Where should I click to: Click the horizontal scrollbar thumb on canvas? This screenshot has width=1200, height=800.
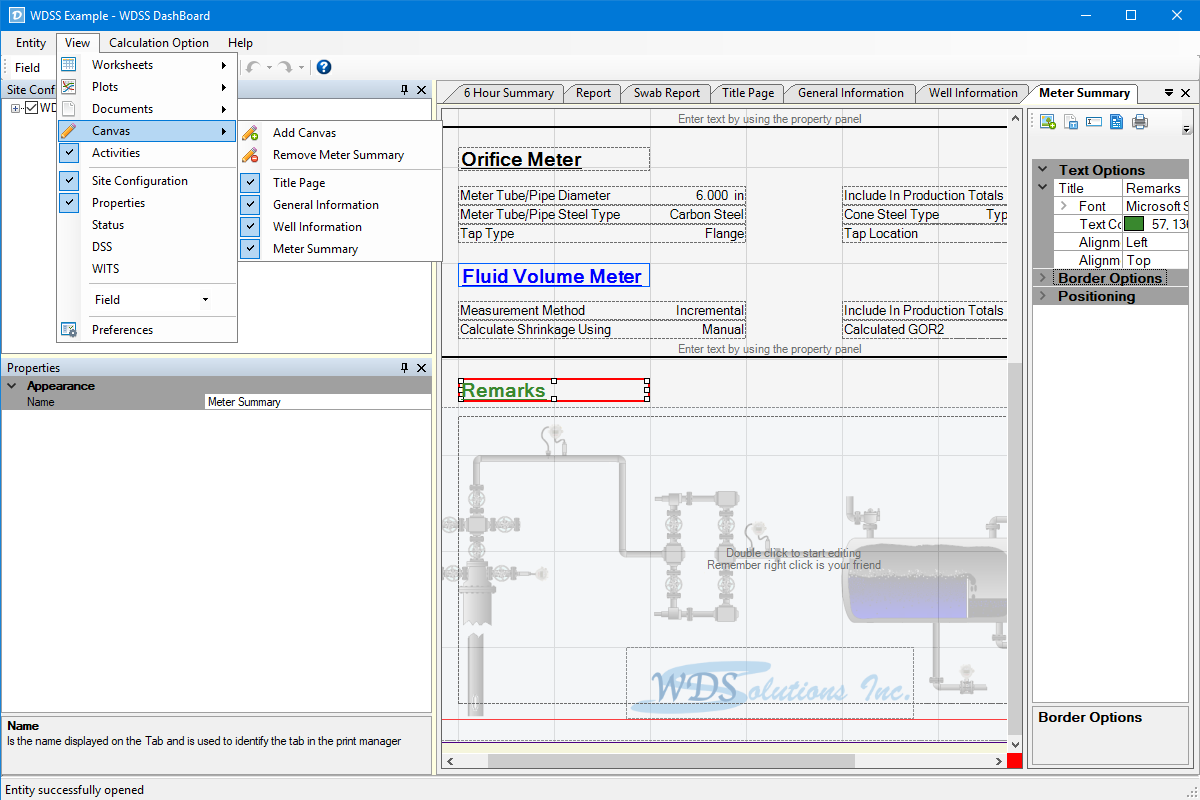[x=671, y=761]
